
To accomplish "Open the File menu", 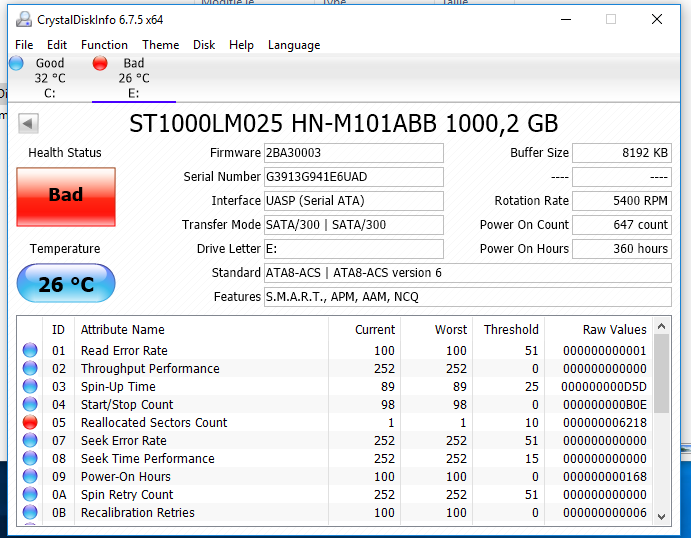I will tap(24, 45).
